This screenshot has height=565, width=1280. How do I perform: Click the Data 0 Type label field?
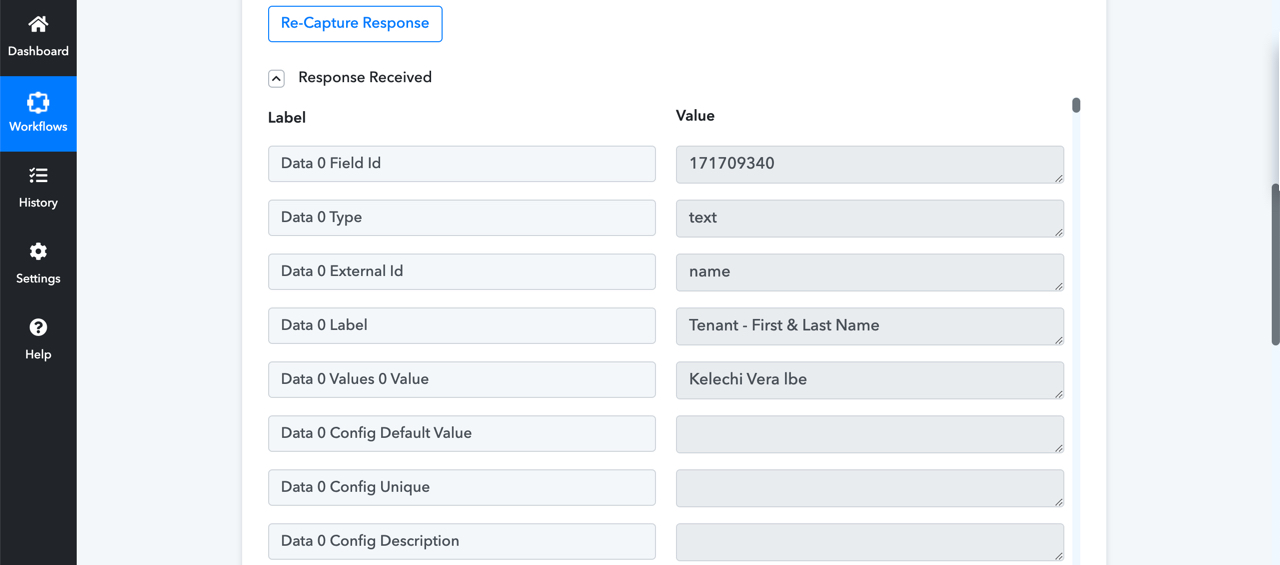click(x=462, y=218)
